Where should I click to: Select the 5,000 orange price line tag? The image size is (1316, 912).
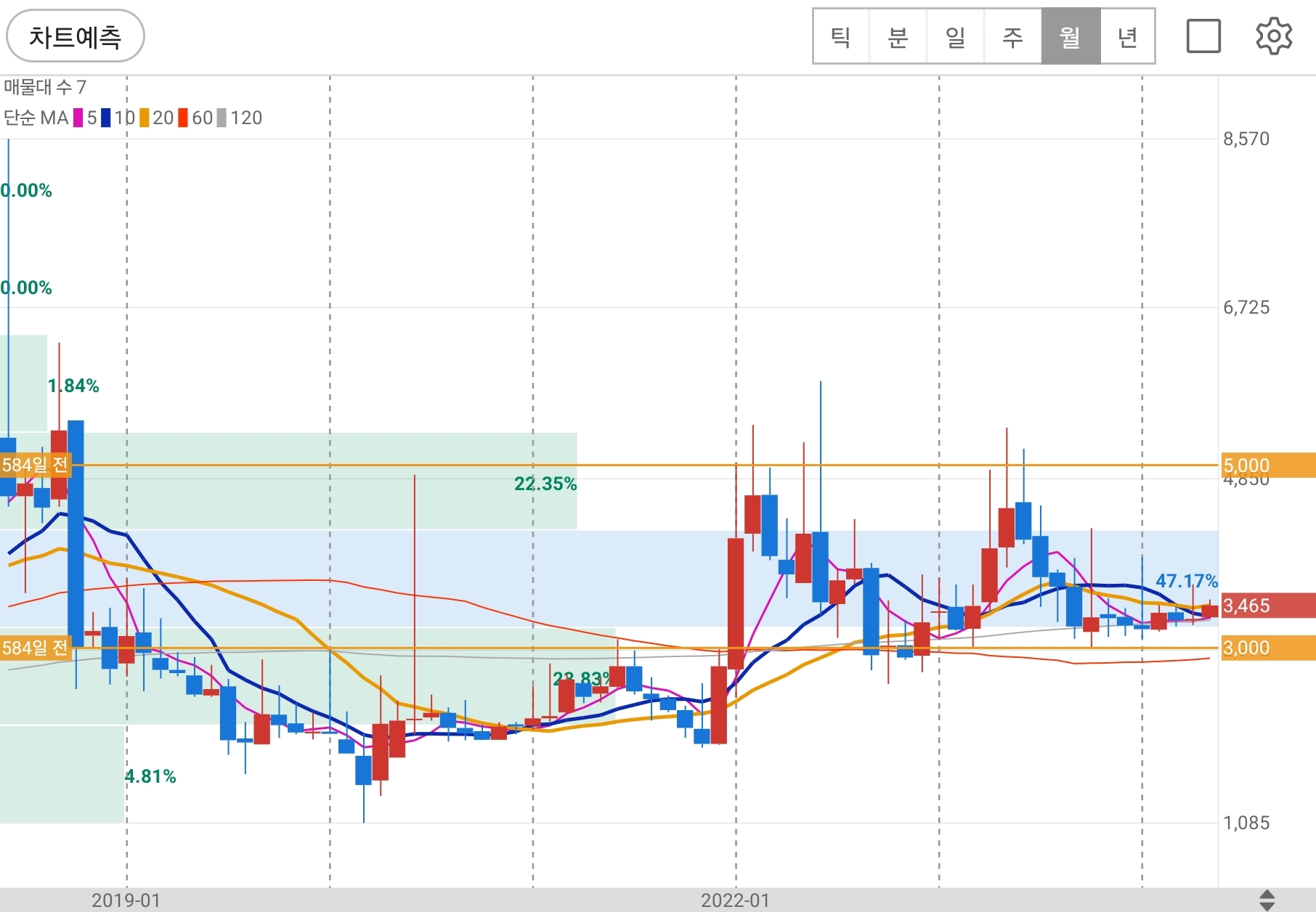tap(1268, 465)
